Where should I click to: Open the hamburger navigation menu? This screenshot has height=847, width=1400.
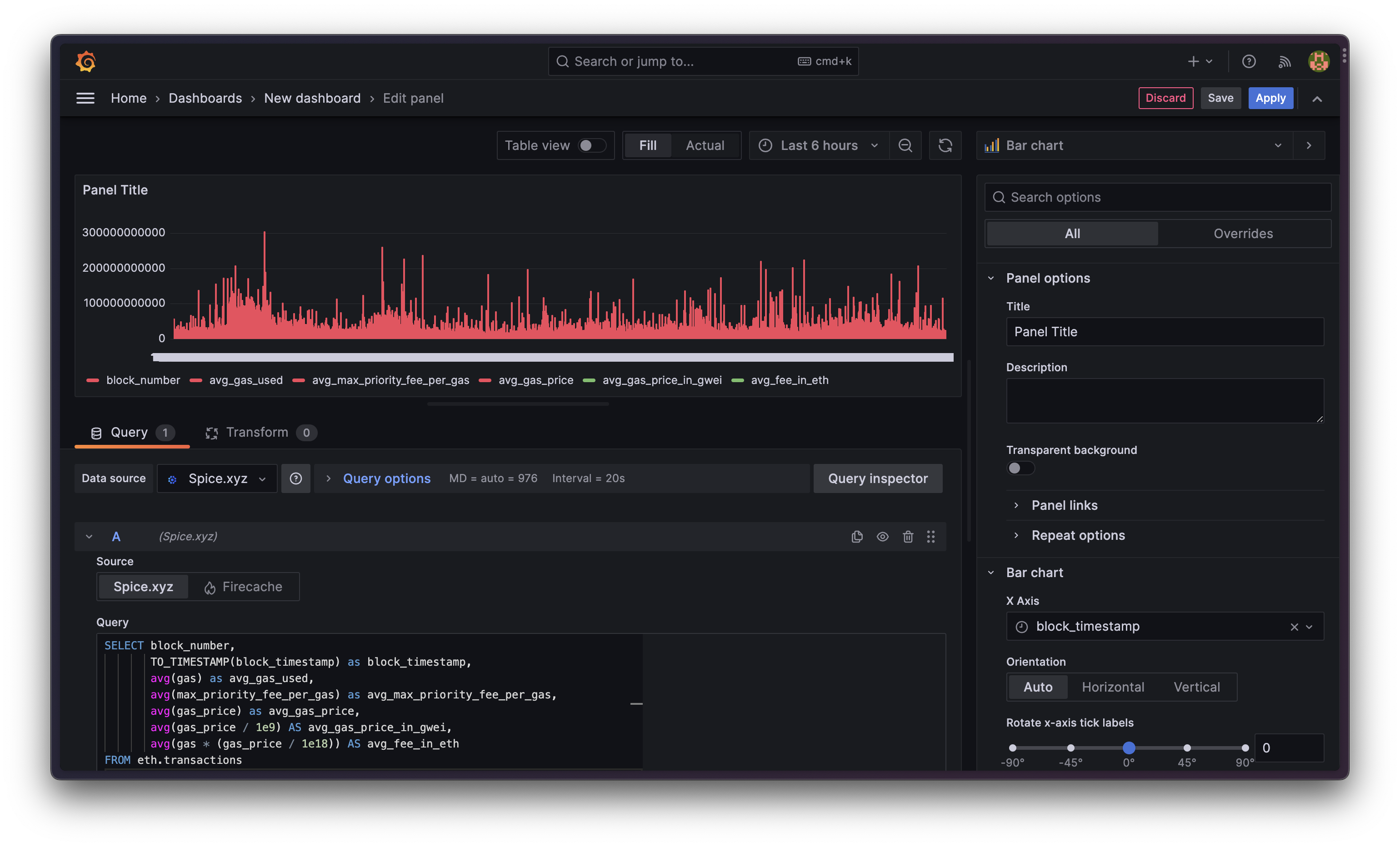point(85,98)
